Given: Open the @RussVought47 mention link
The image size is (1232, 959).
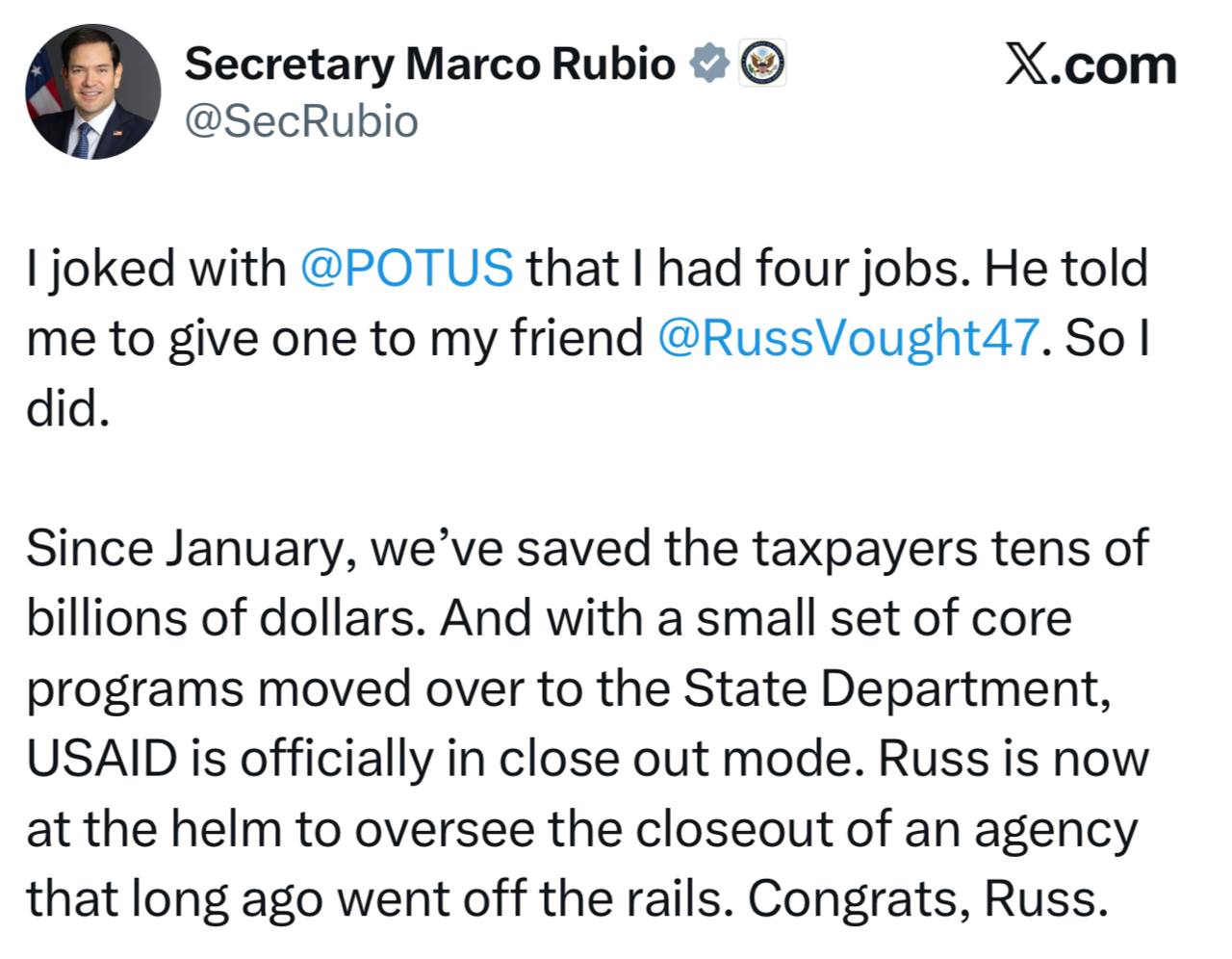Looking at the screenshot, I should pyautogui.click(x=848, y=338).
